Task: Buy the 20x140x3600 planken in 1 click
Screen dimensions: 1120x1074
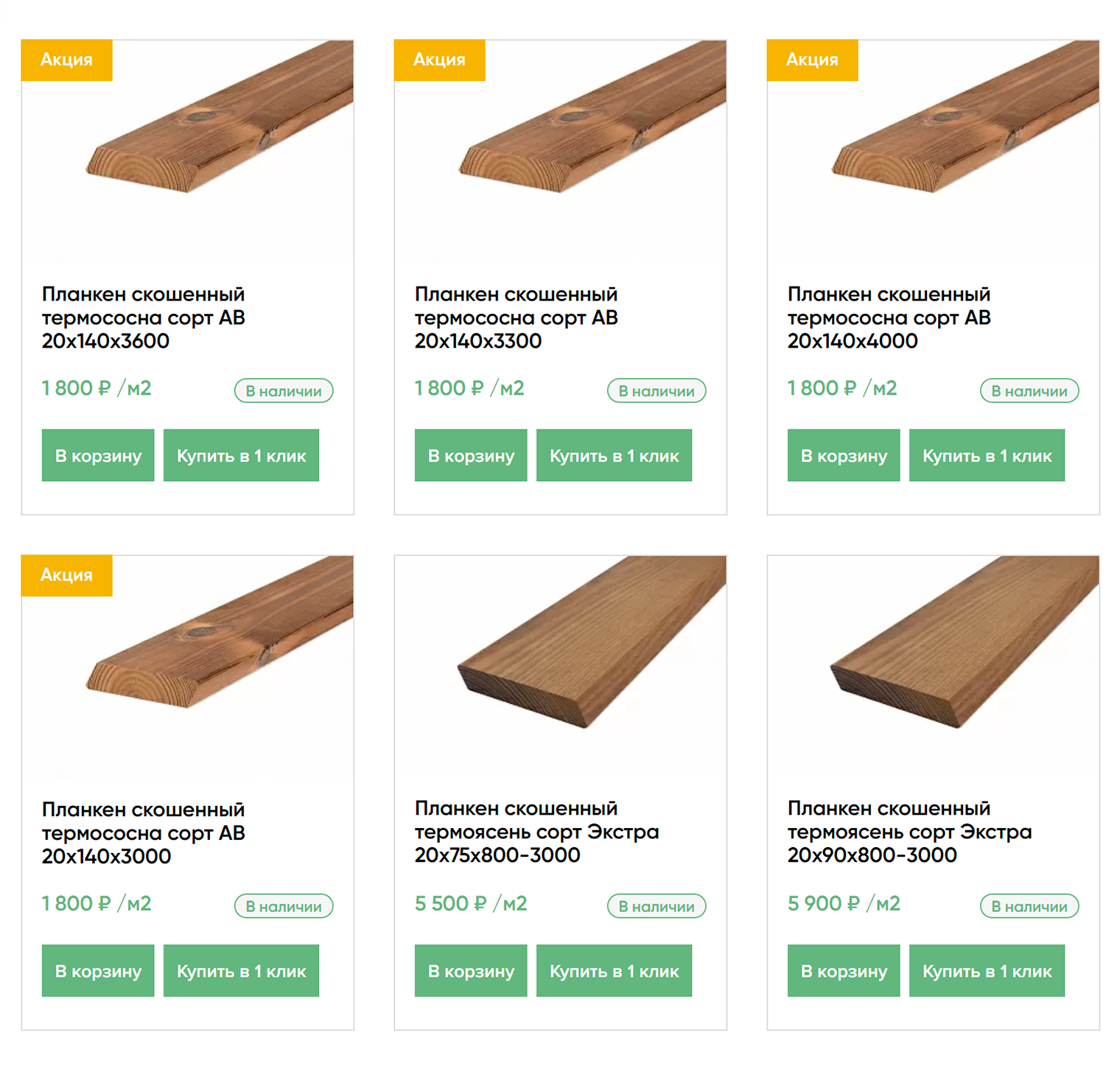Action: pyautogui.click(x=241, y=455)
